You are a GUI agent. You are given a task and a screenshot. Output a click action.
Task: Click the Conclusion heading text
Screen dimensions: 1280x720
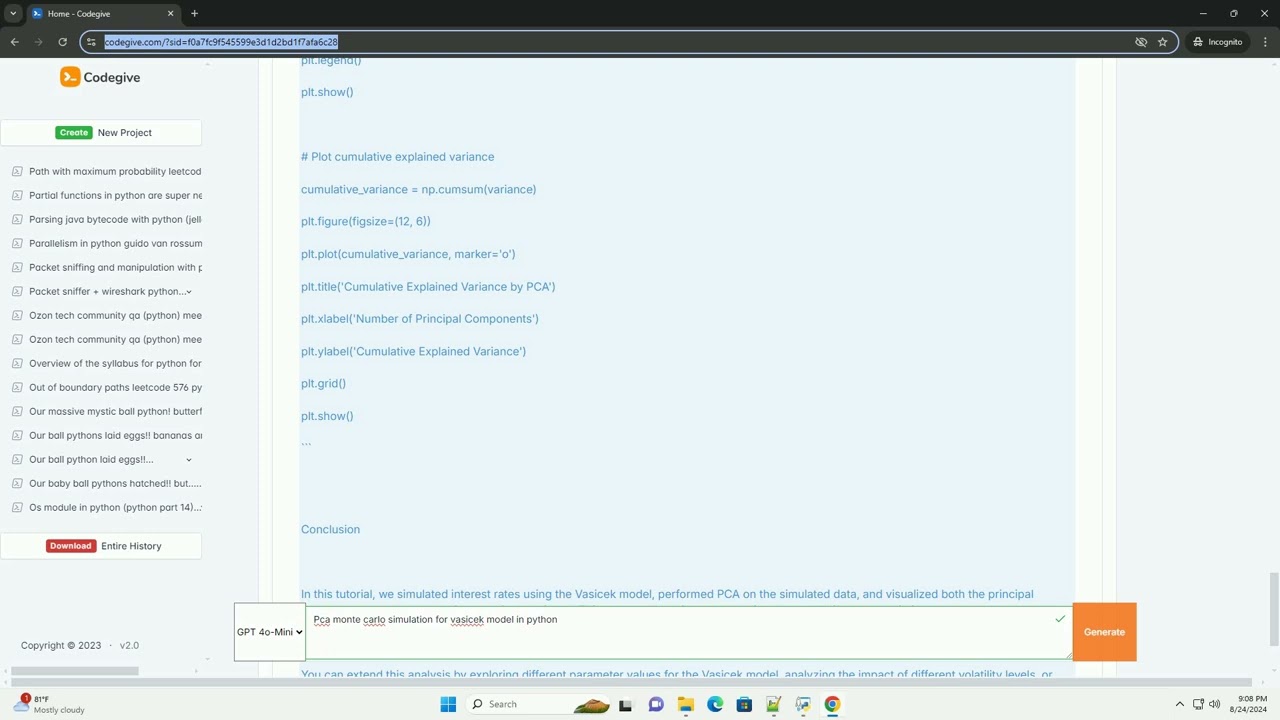point(330,529)
